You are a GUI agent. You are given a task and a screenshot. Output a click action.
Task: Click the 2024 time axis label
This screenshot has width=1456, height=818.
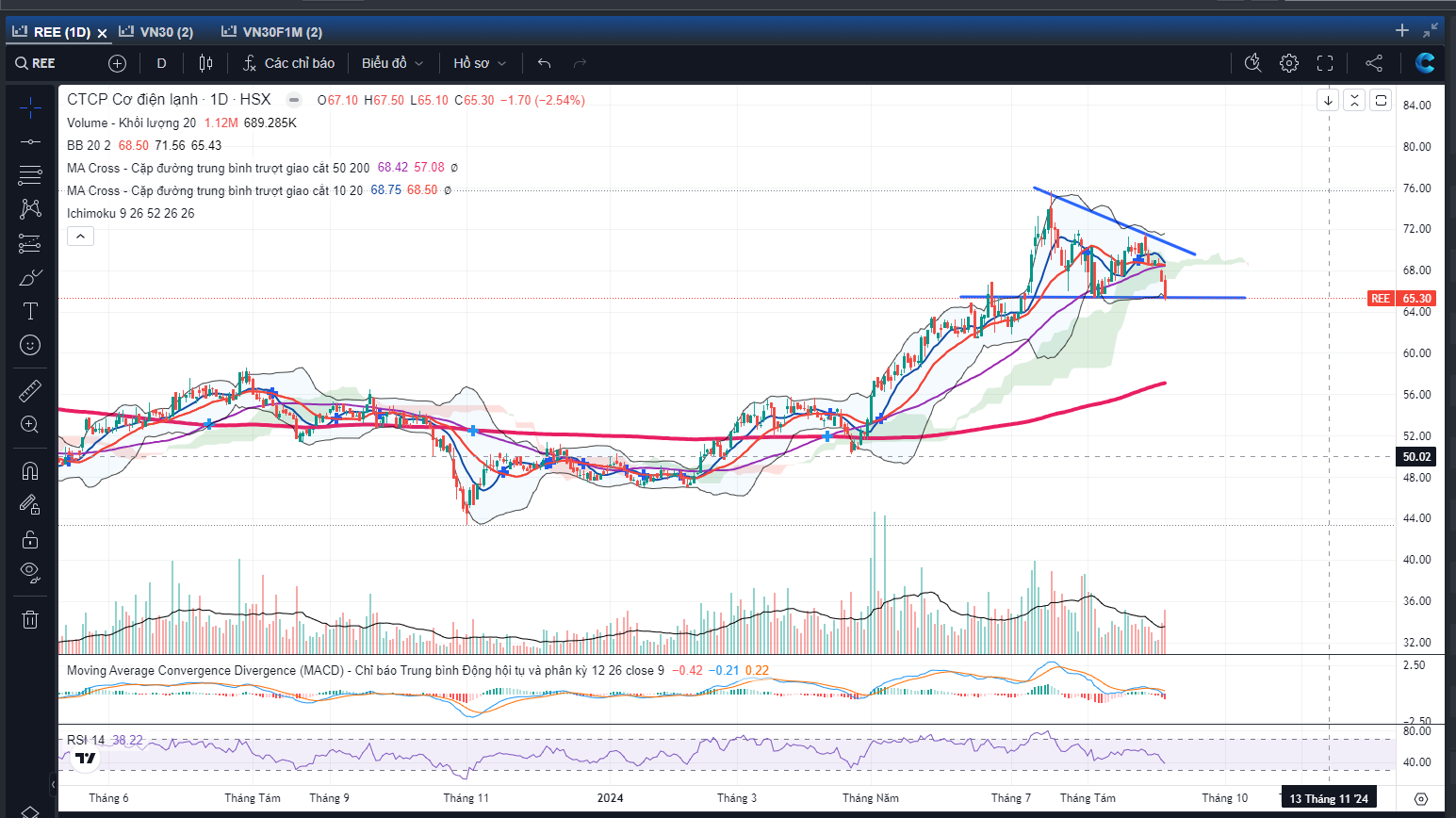pyautogui.click(x=610, y=798)
